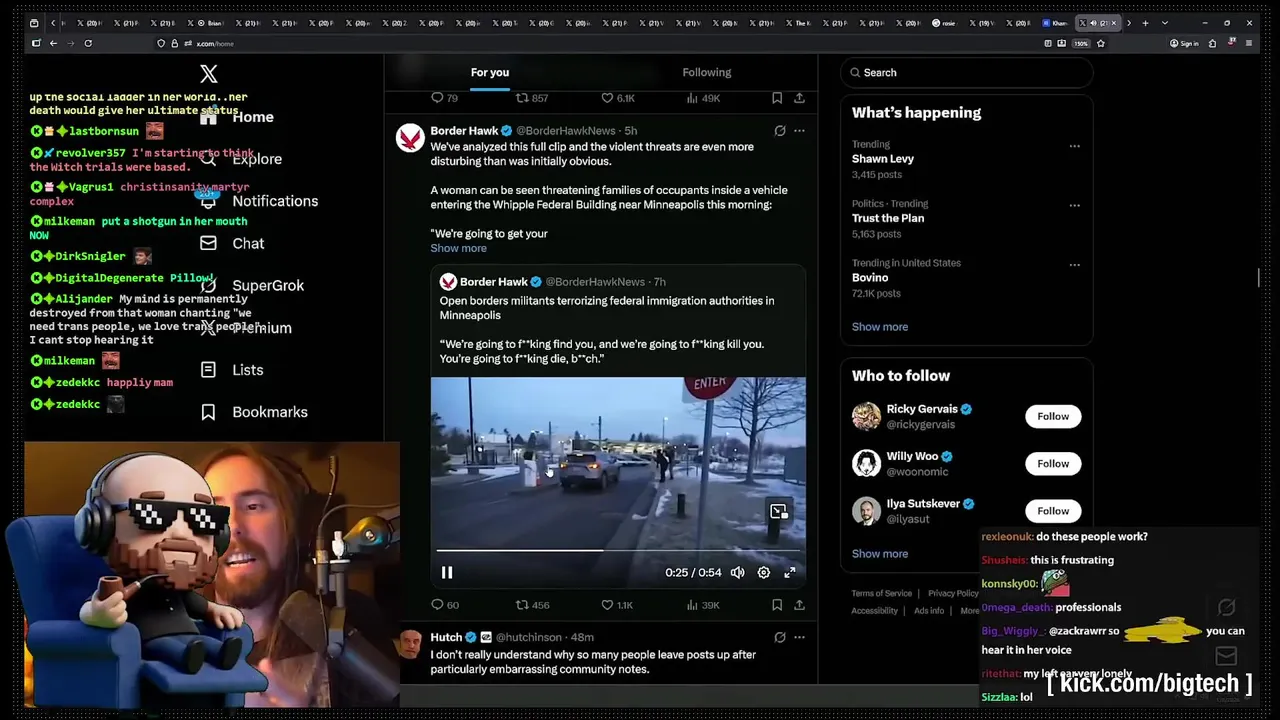List all browser tabs with the chevron

click(1163, 23)
